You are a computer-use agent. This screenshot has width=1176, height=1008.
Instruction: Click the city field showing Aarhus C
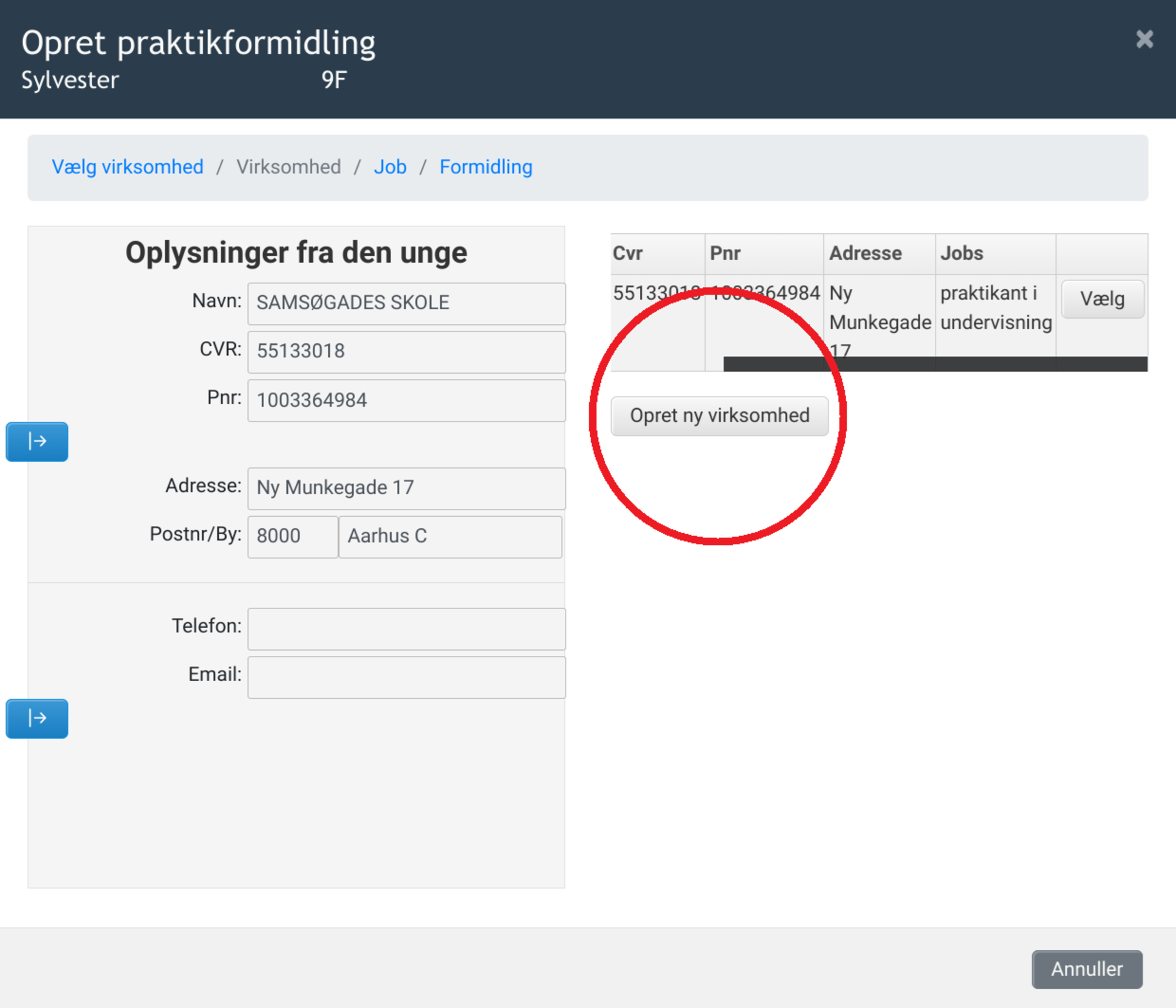pos(450,537)
